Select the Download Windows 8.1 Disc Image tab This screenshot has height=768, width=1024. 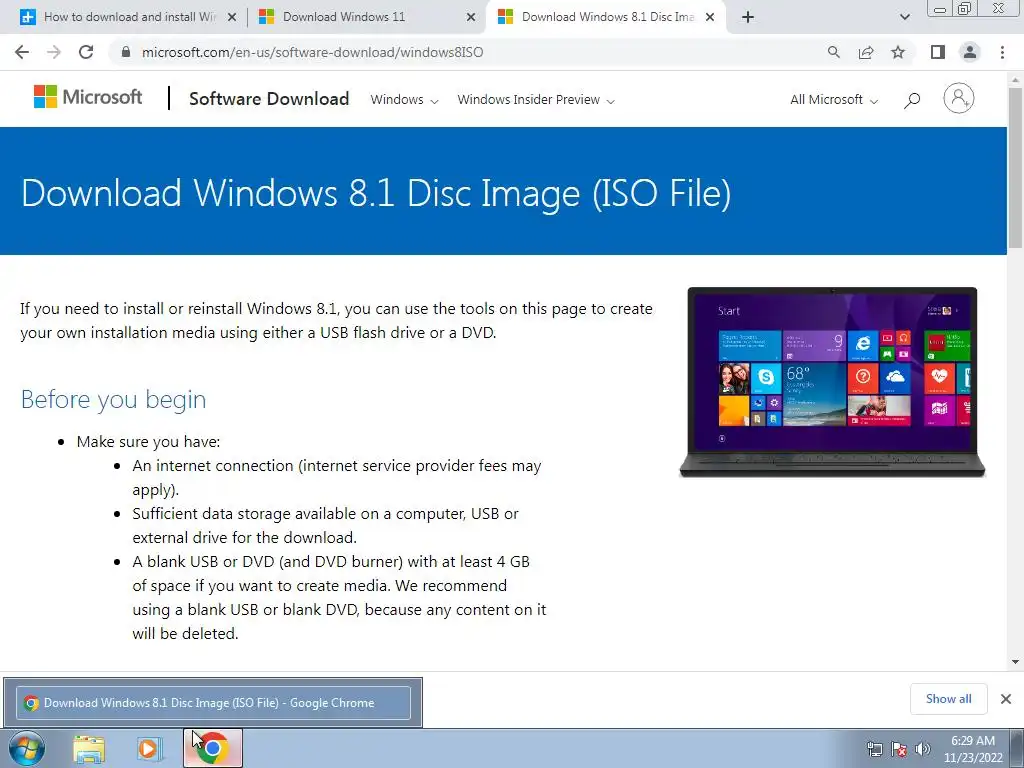(x=607, y=17)
